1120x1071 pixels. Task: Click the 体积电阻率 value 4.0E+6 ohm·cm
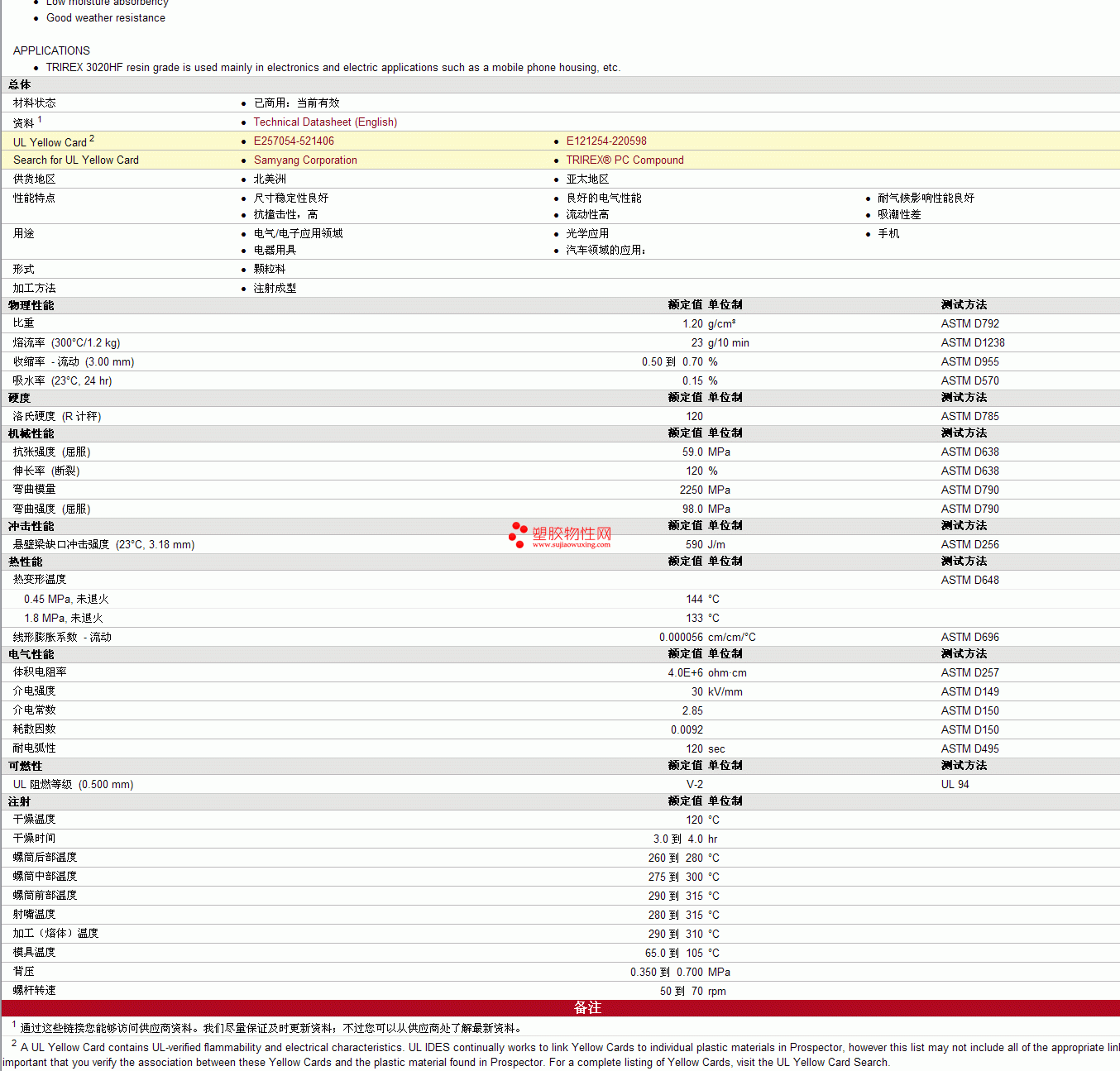707,673
